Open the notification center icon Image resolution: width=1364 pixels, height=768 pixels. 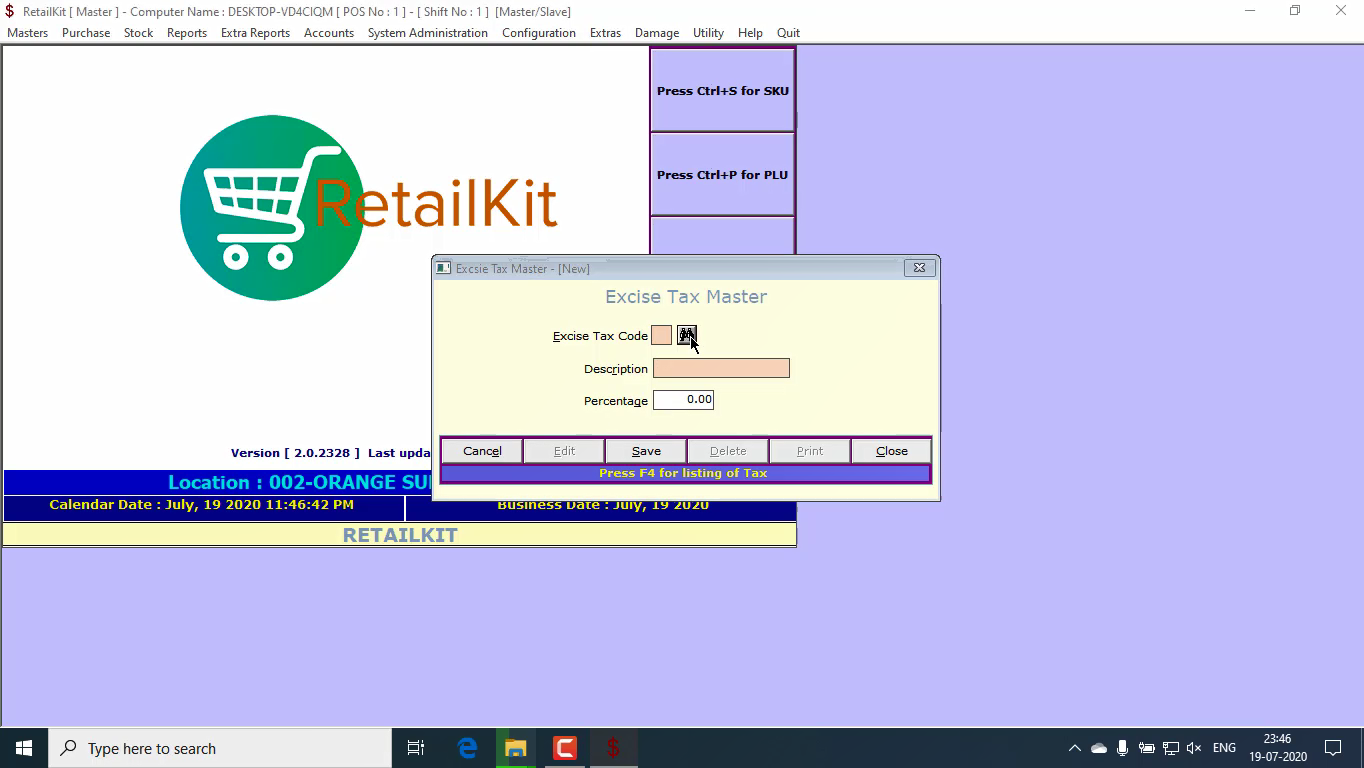(x=1333, y=748)
